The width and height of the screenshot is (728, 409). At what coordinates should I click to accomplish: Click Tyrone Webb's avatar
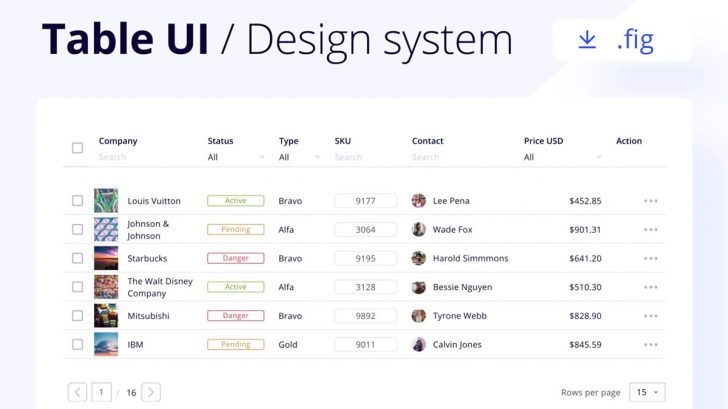pos(419,316)
